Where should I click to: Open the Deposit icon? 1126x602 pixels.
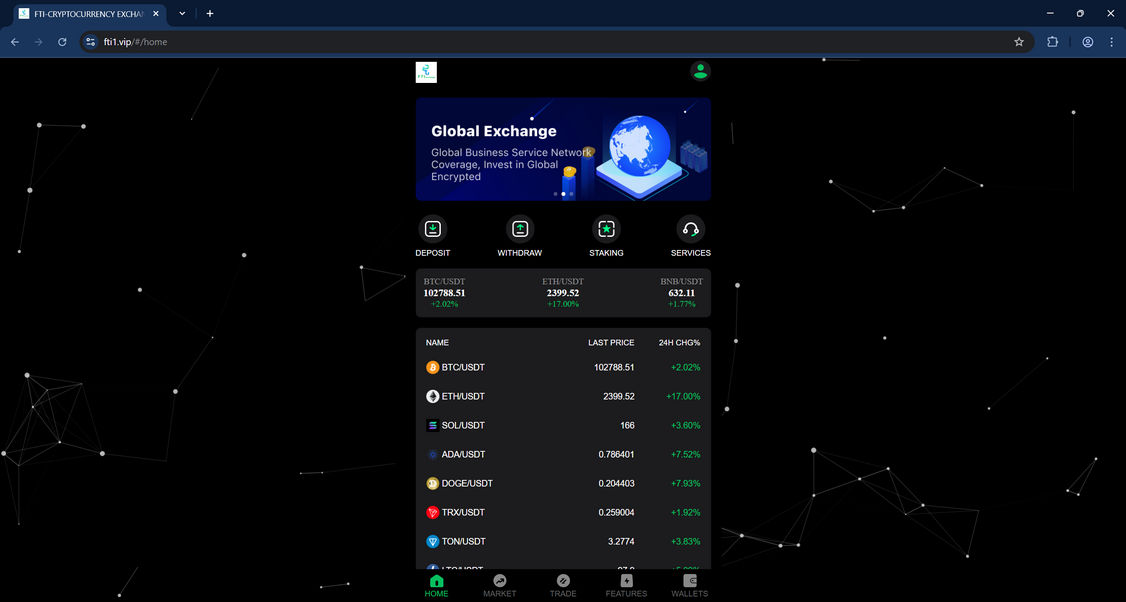(x=432, y=229)
